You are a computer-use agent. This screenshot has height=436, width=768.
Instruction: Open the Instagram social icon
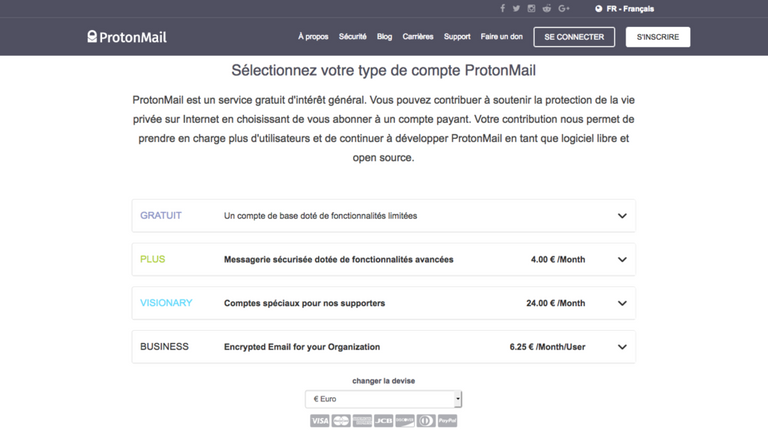[531, 8]
